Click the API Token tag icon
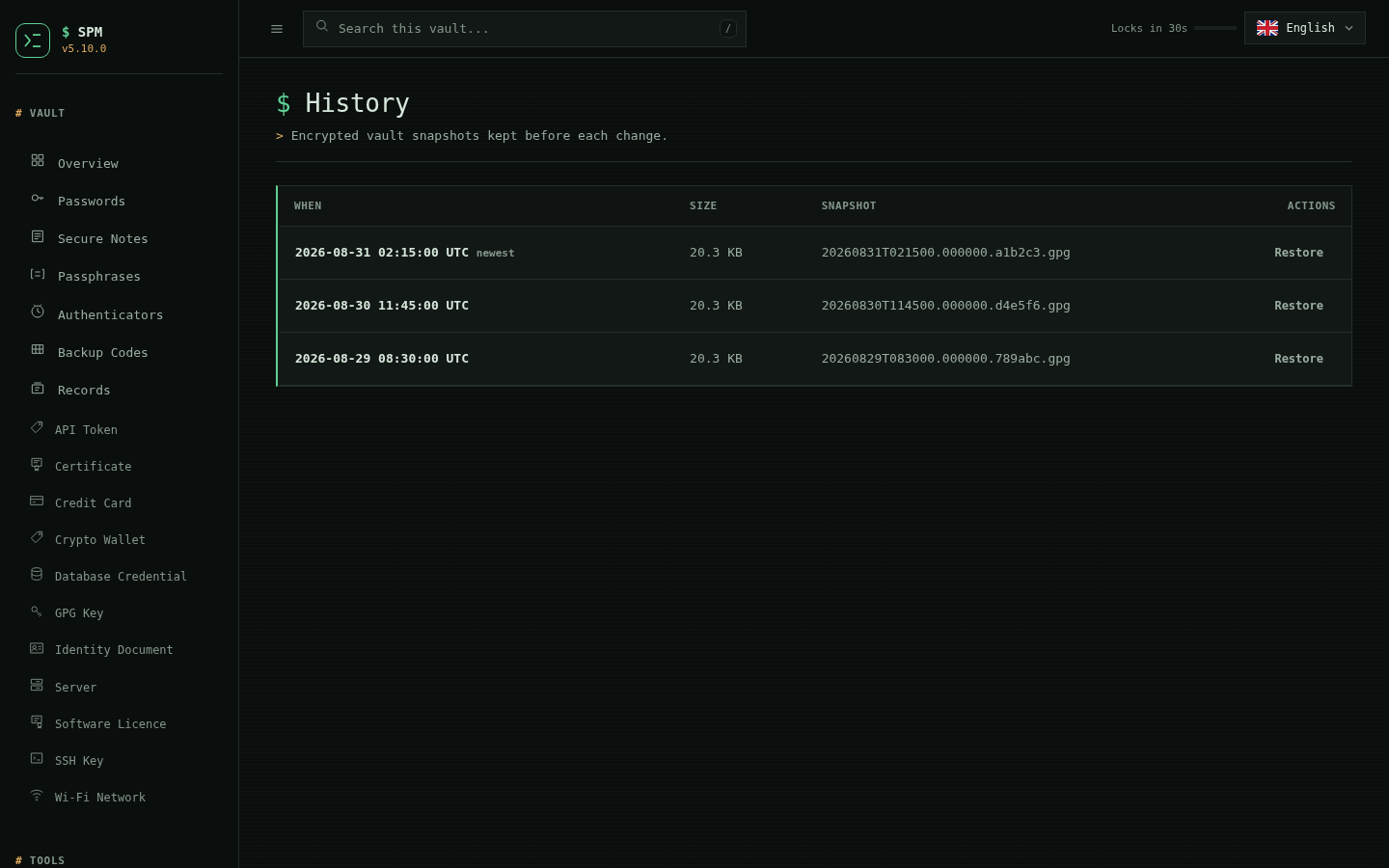Viewport: 1389px width, 868px height. (37, 427)
